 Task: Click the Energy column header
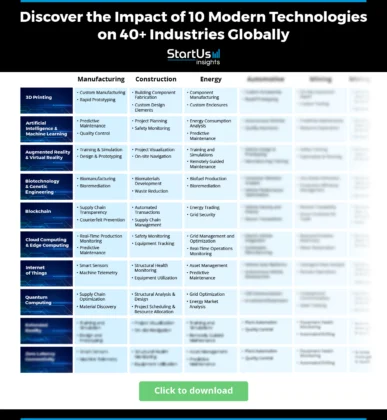[211, 79]
